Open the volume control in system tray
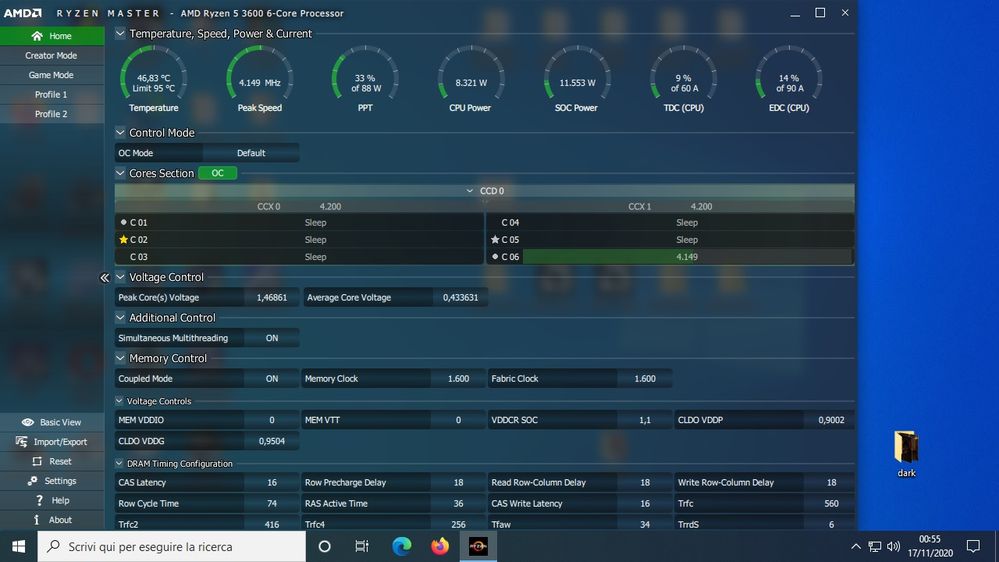The width and height of the screenshot is (999, 562). pyautogui.click(x=893, y=546)
